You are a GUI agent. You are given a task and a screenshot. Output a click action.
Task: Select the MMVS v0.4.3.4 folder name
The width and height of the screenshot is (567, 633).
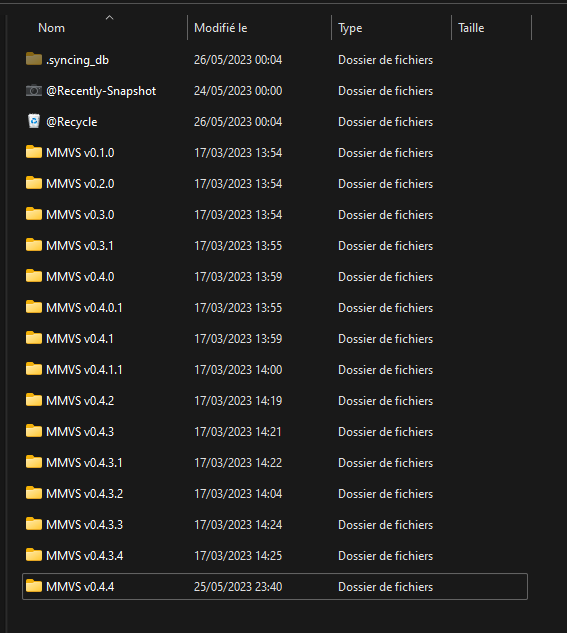[85, 555]
